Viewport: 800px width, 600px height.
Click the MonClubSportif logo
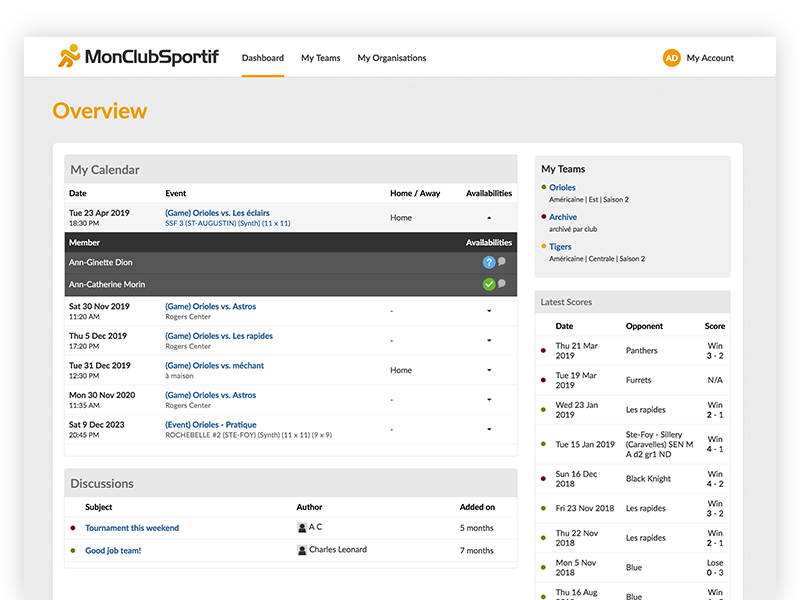tap(138, 56)
